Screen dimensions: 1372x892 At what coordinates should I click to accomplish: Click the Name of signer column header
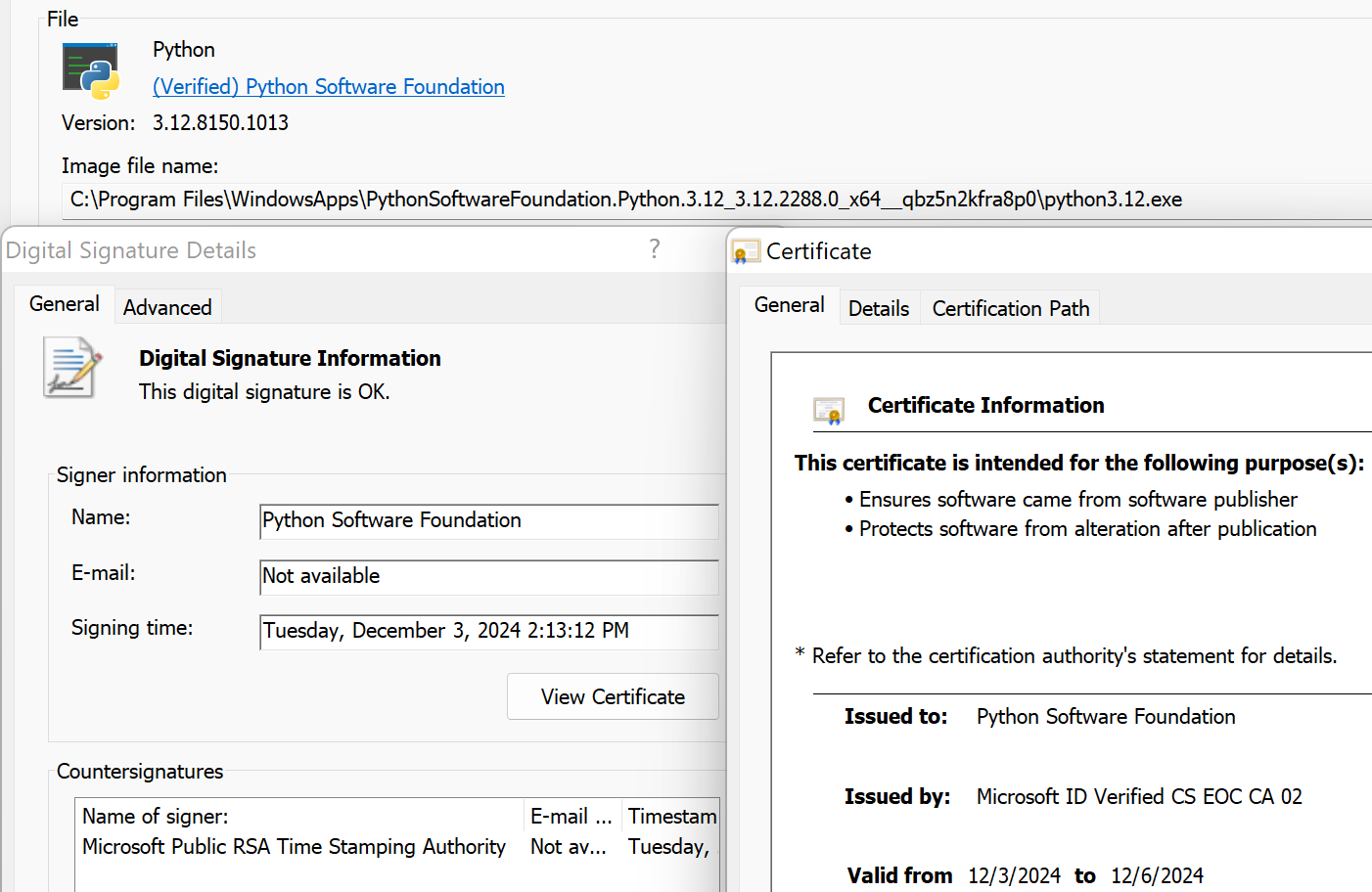pyautogui.click(x=299, y=816)
